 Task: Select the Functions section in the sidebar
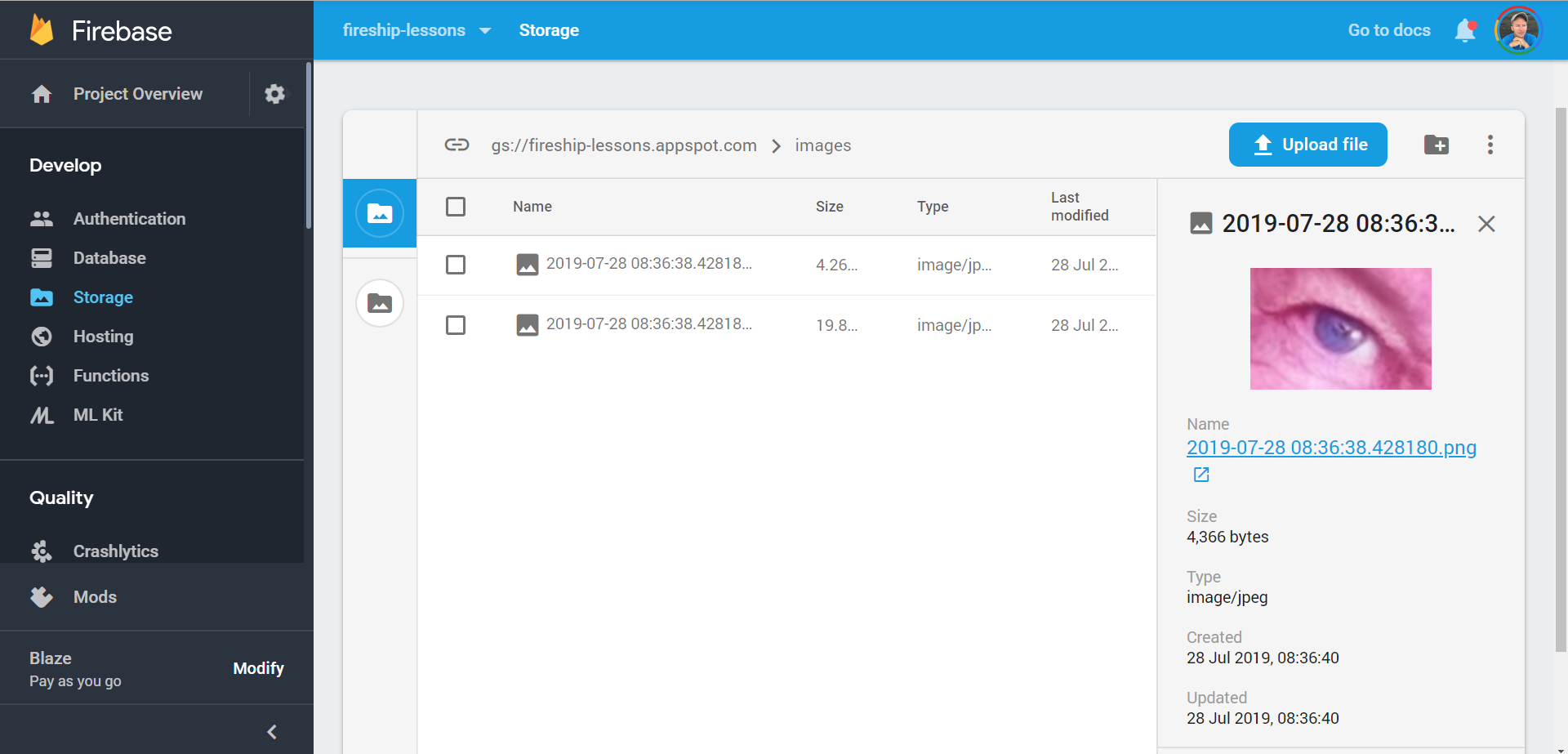click(x=109, y=376)
